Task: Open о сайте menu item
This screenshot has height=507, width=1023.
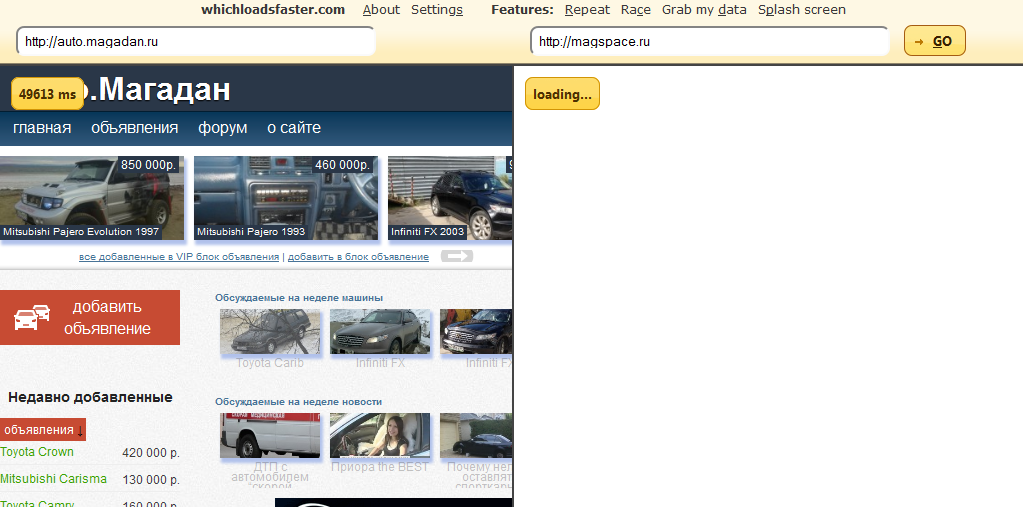Action: [294, 128]
